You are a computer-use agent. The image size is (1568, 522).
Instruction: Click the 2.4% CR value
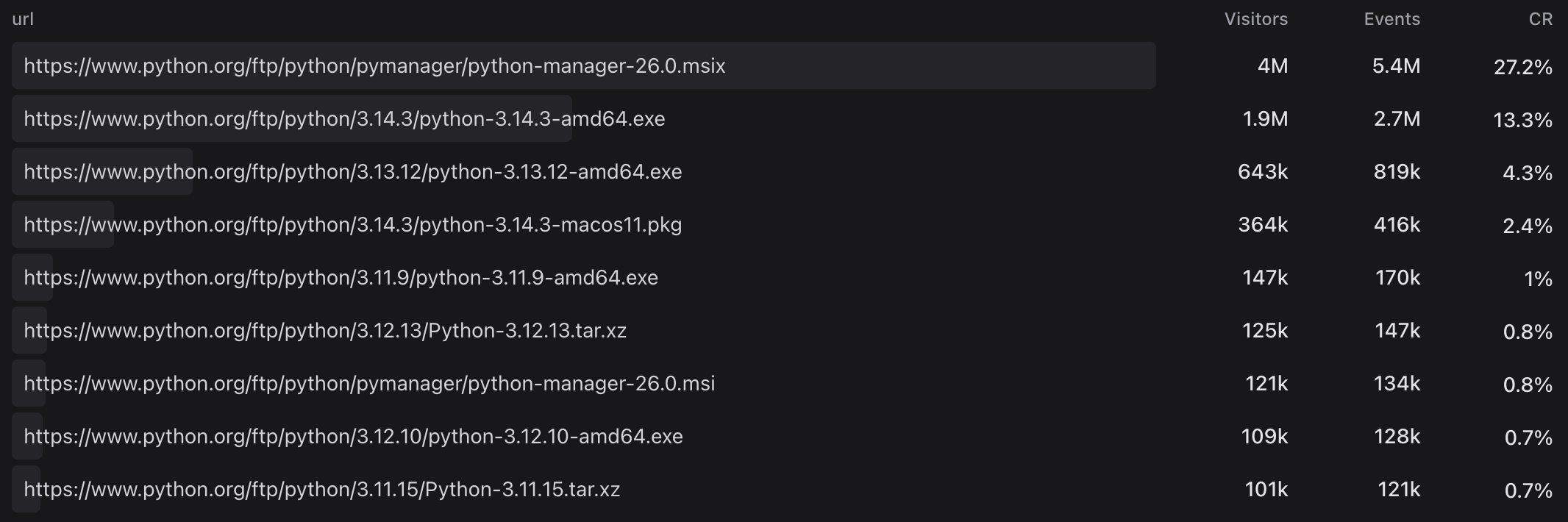click(1527, 226)
